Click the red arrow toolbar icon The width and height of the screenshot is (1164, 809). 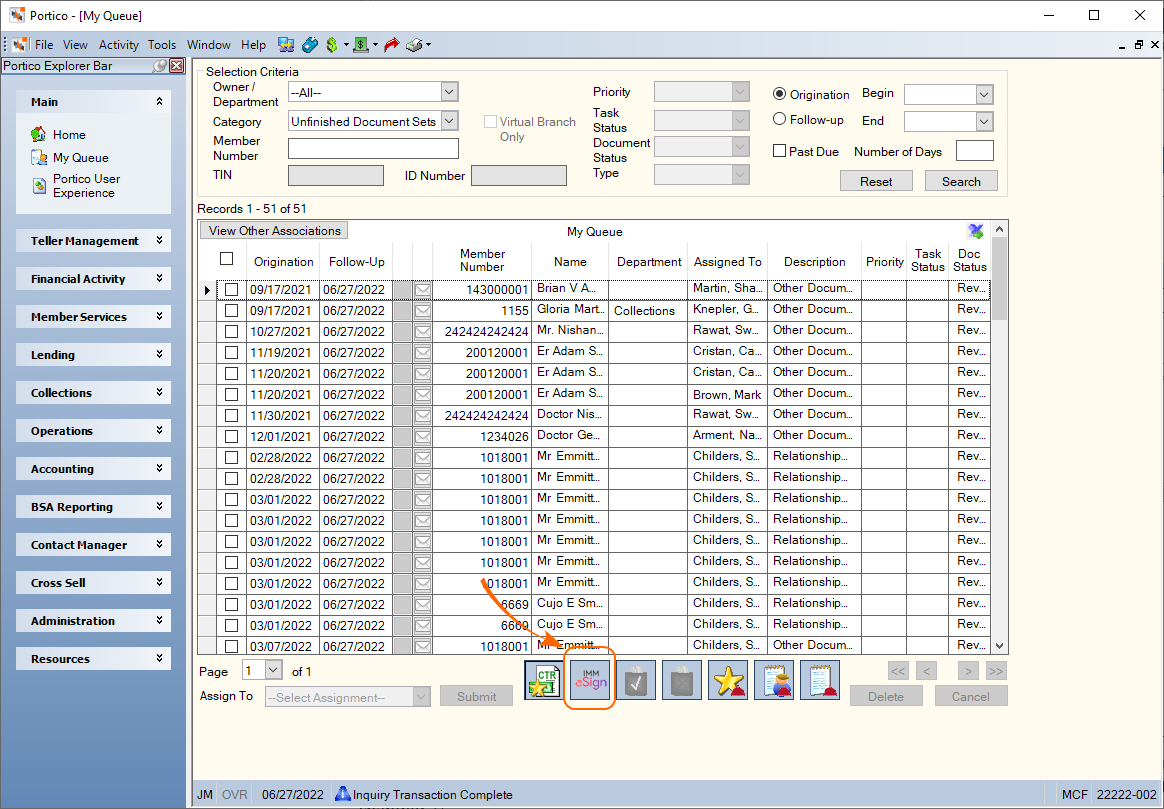392,45
